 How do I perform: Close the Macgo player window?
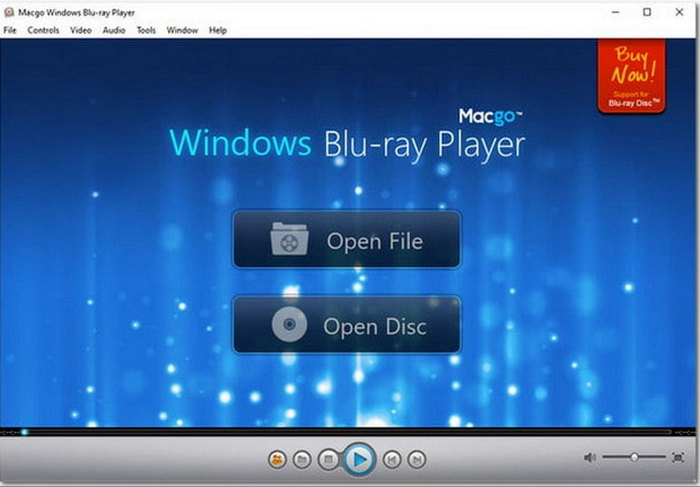pyautogui.click(x=679, y=12)
